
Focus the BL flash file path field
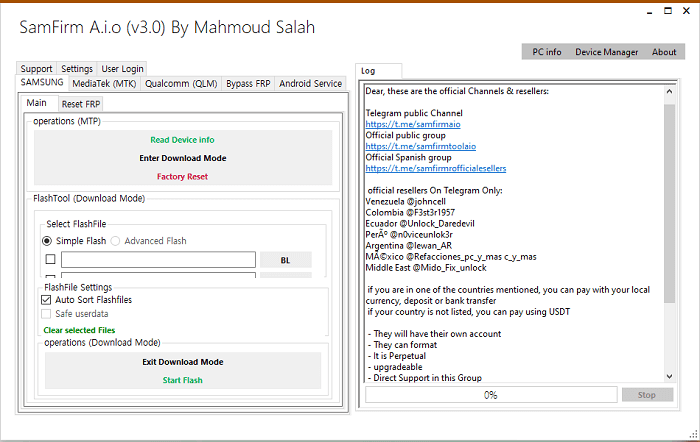(158, 259)
